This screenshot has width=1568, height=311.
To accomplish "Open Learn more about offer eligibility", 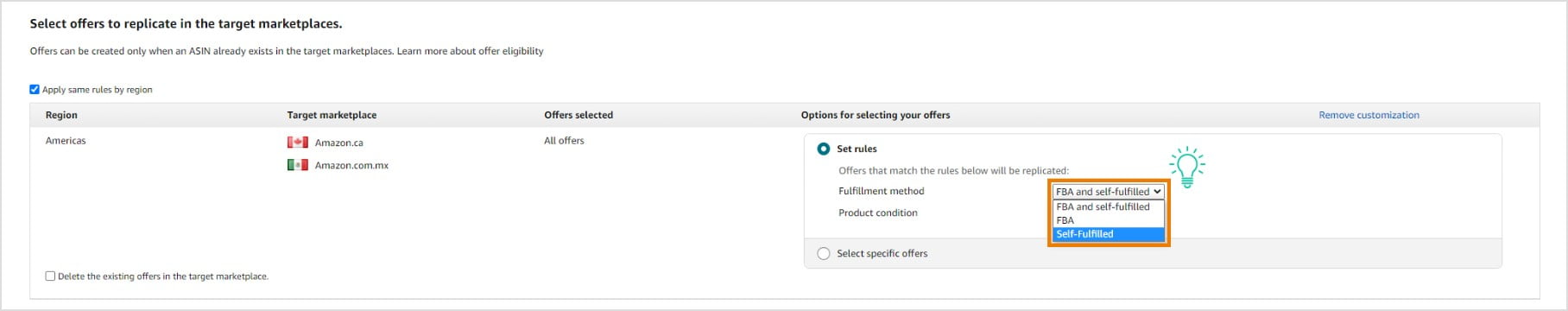I will [471, 51].
